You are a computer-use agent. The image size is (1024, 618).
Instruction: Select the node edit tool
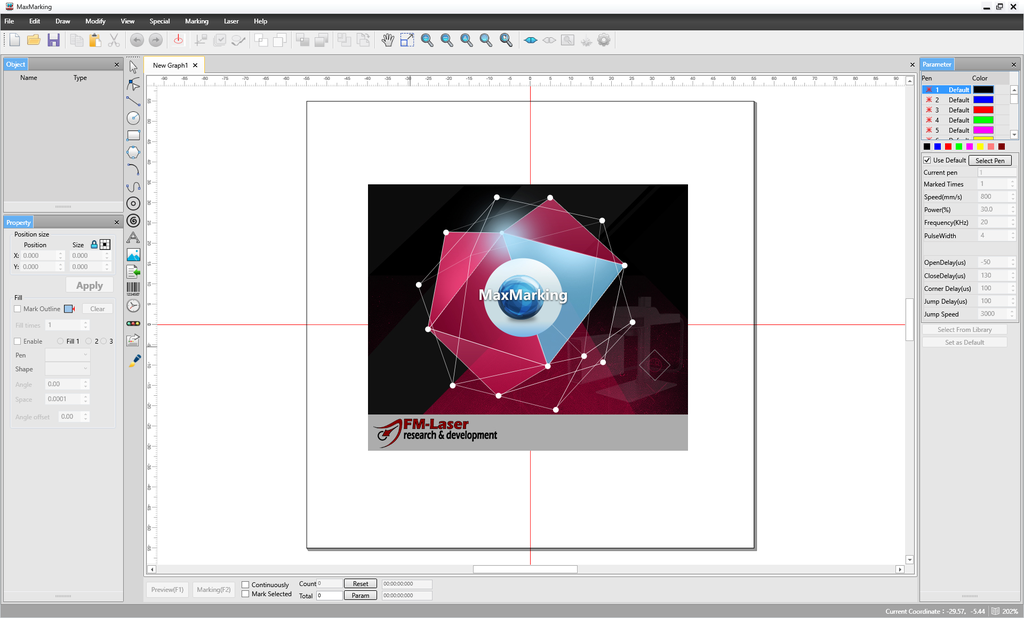(133, 84)
